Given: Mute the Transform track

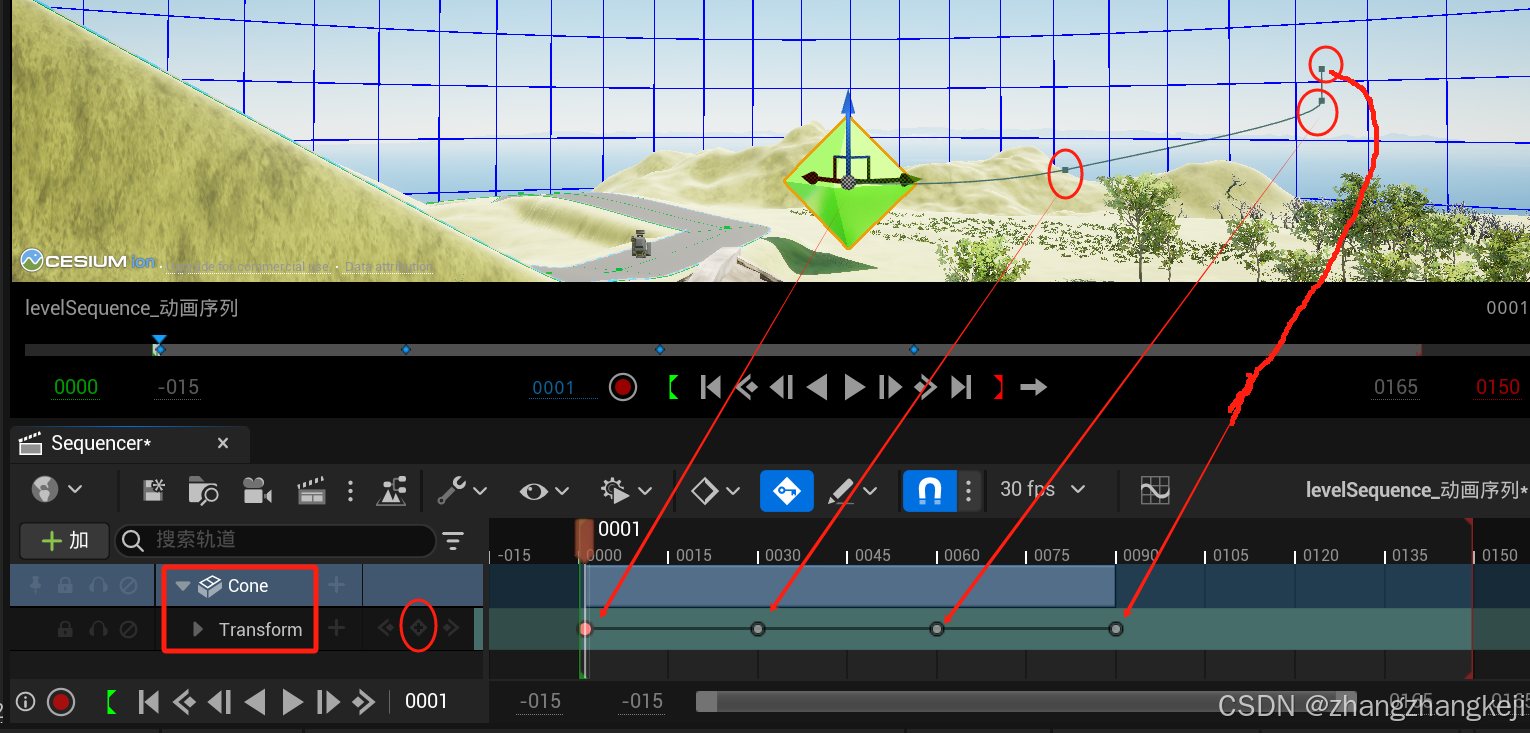Looking at the screenshot, I should tap(128, 630).
